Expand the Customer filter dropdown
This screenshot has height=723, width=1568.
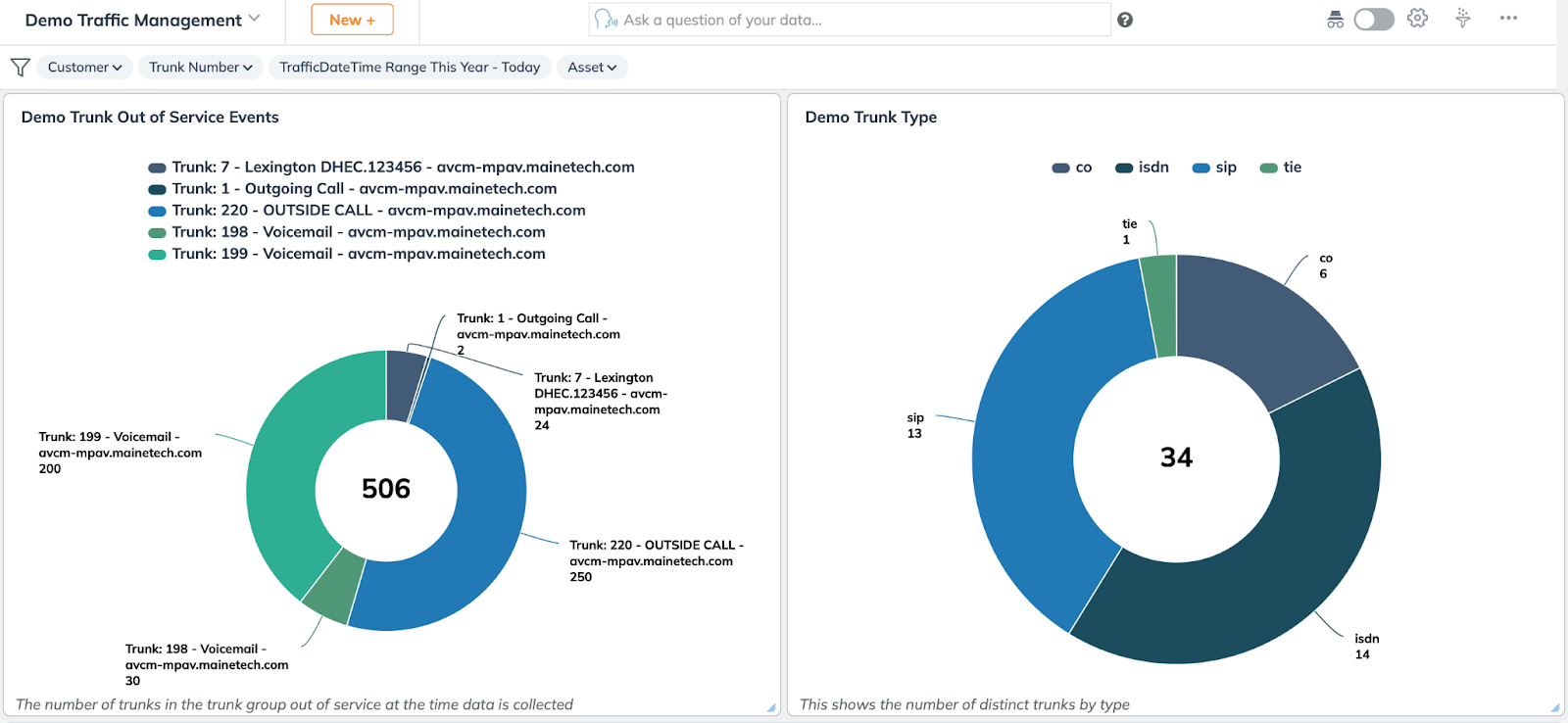(85, 67)
